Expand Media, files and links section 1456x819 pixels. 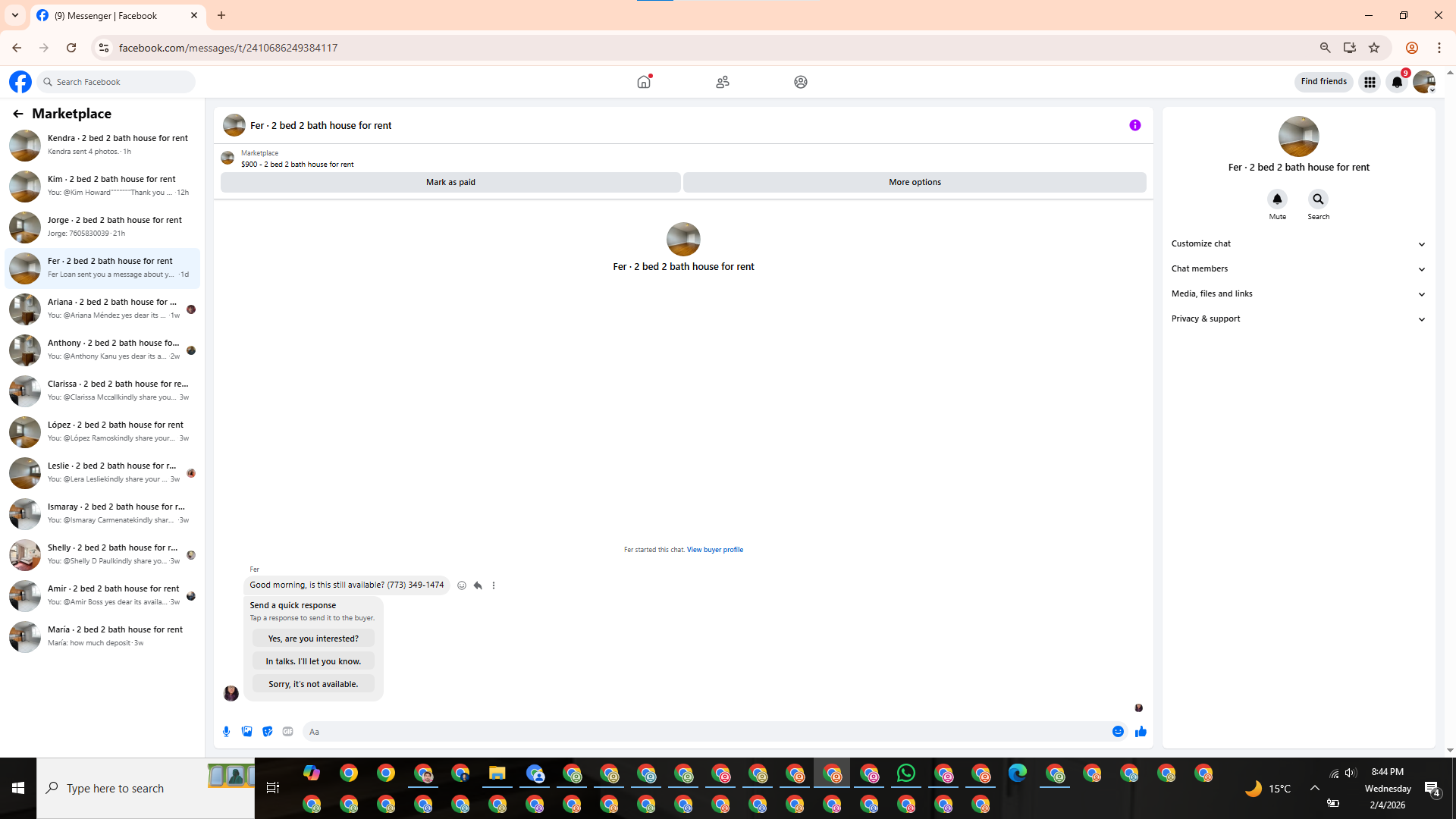(x=1298, y=294)
